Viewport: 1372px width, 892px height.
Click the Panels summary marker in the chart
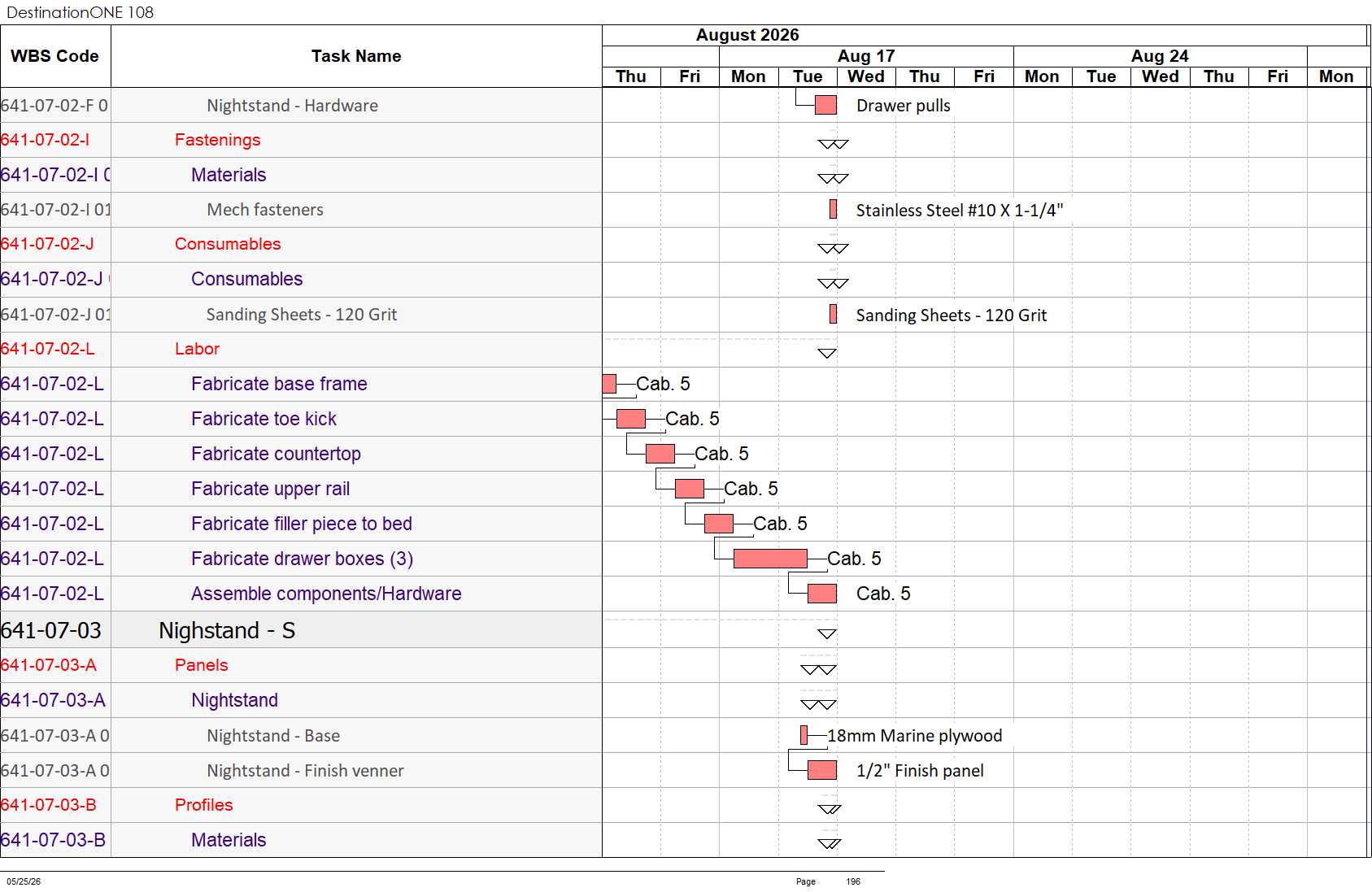(x=818, y=669)
